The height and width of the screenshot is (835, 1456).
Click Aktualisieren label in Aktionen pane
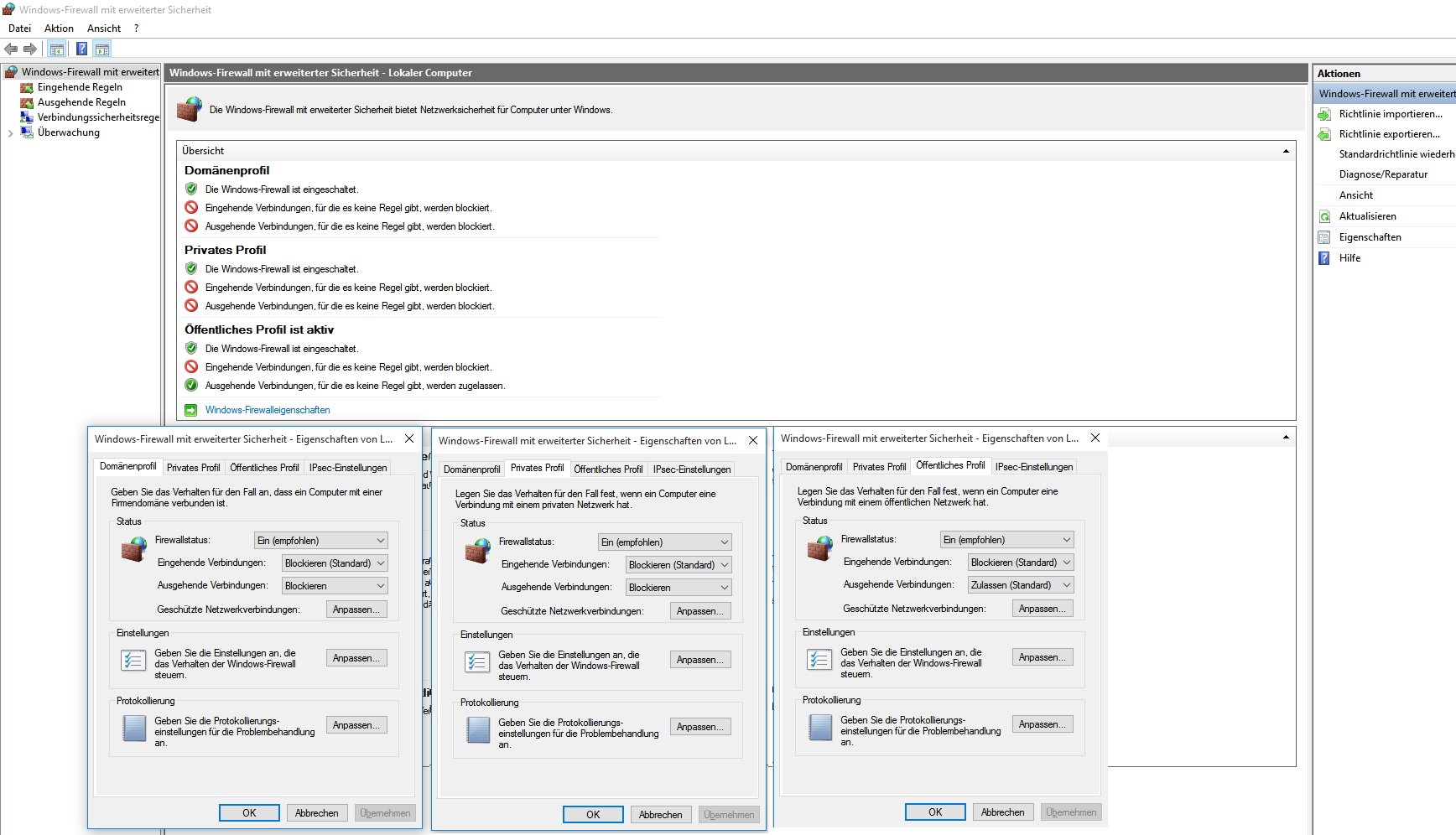[x=1368, y=216]
